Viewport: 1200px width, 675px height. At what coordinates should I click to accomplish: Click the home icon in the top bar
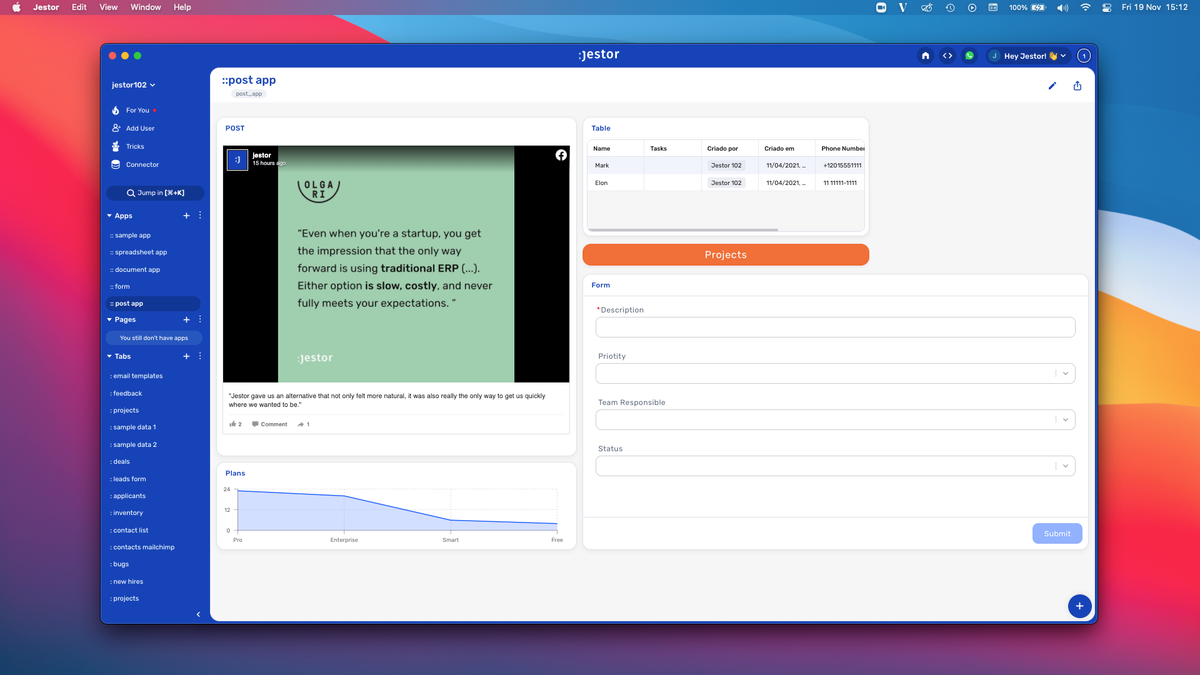tap(925, 55)
